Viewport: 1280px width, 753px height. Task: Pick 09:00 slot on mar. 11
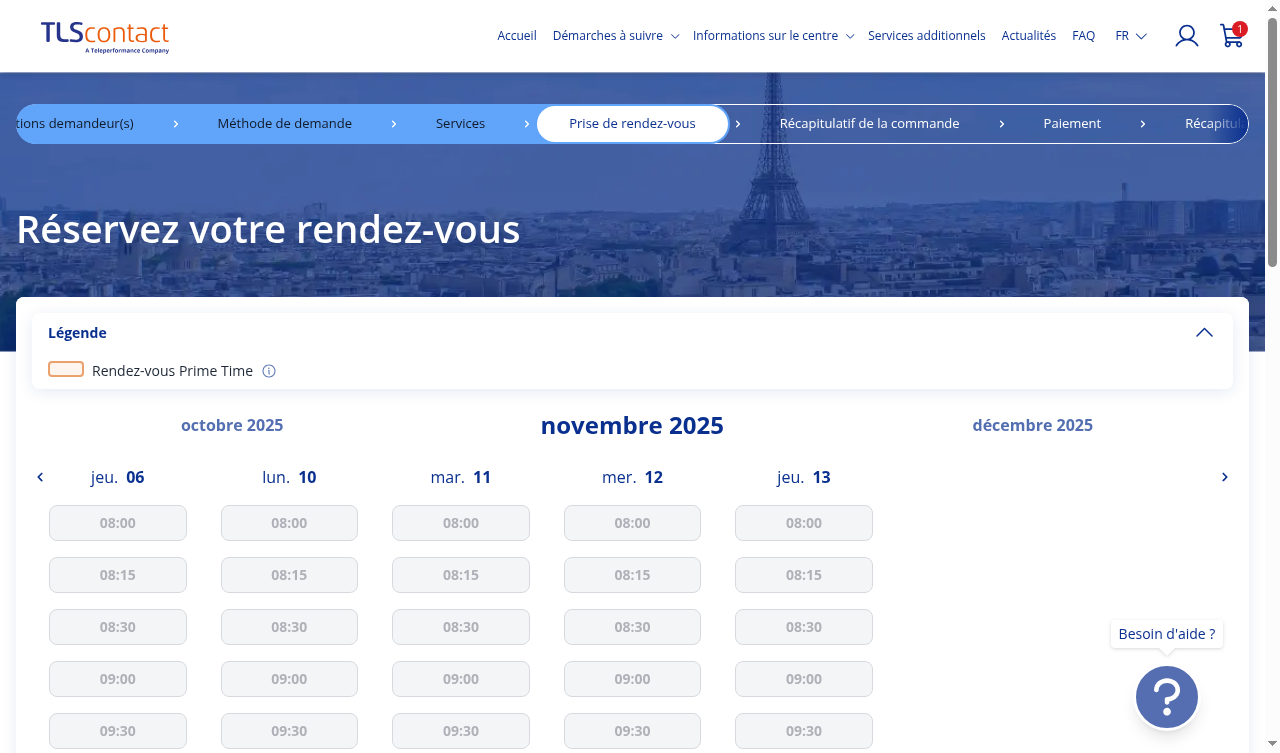coord(461,679)
